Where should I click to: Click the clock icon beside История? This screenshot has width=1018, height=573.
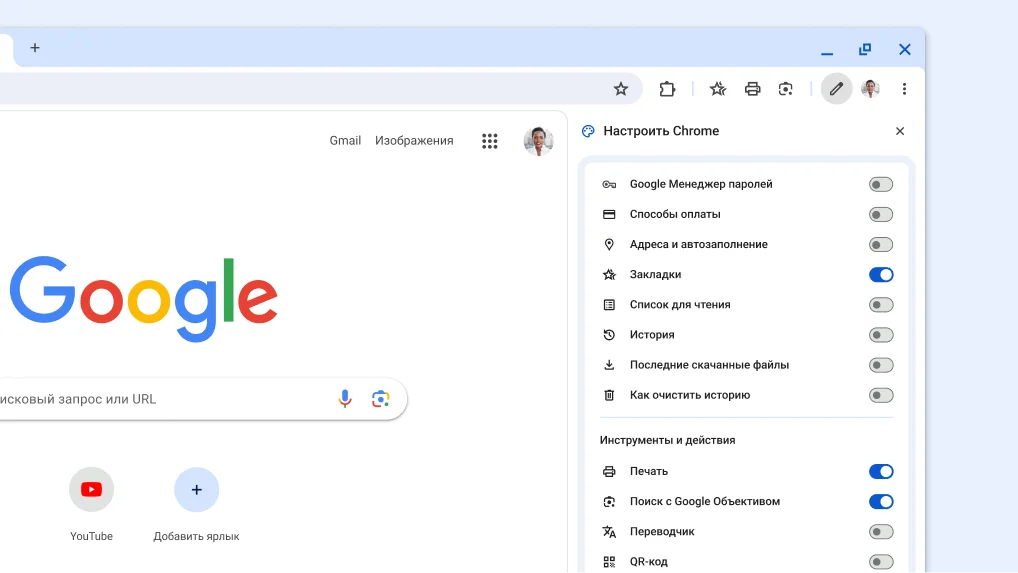coord(609,335)
